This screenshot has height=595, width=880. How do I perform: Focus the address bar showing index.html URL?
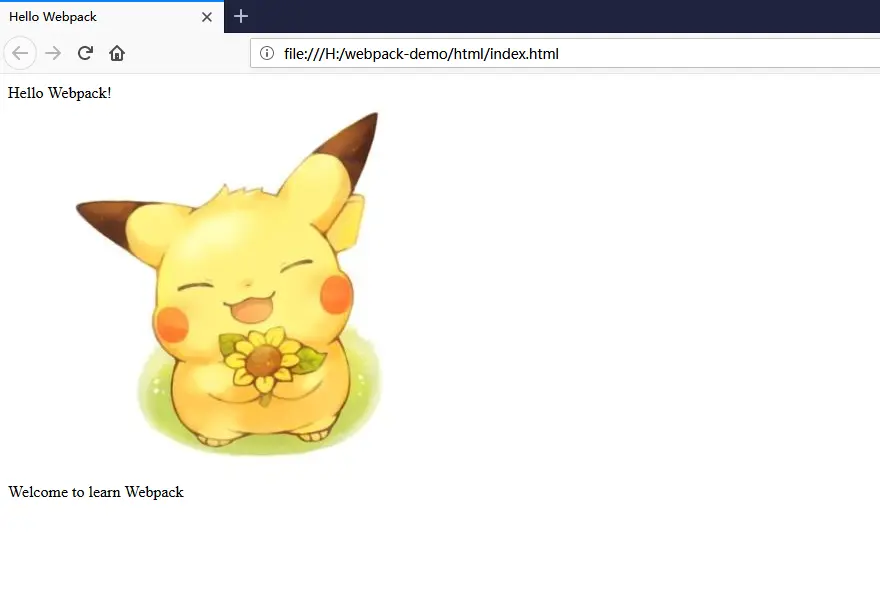[565, 53]
